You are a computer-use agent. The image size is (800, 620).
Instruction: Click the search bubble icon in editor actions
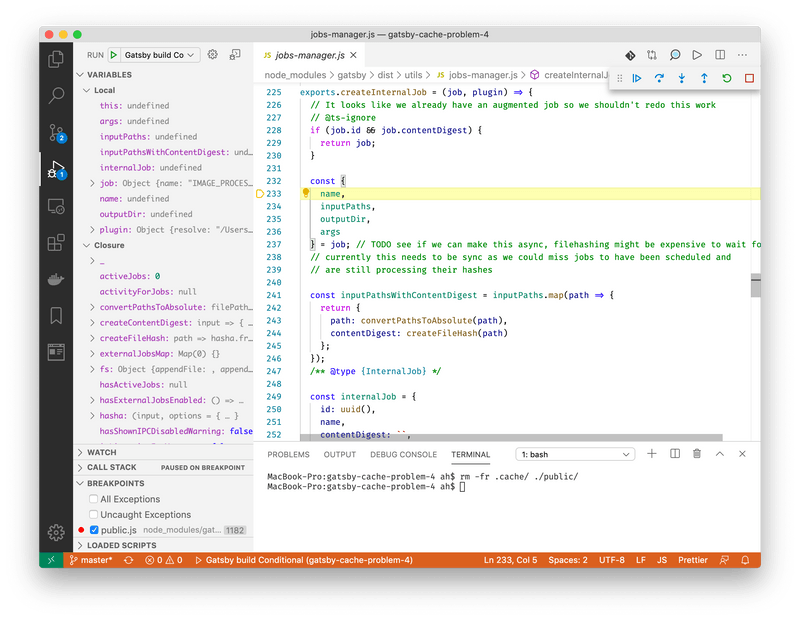tap(674, 55)
